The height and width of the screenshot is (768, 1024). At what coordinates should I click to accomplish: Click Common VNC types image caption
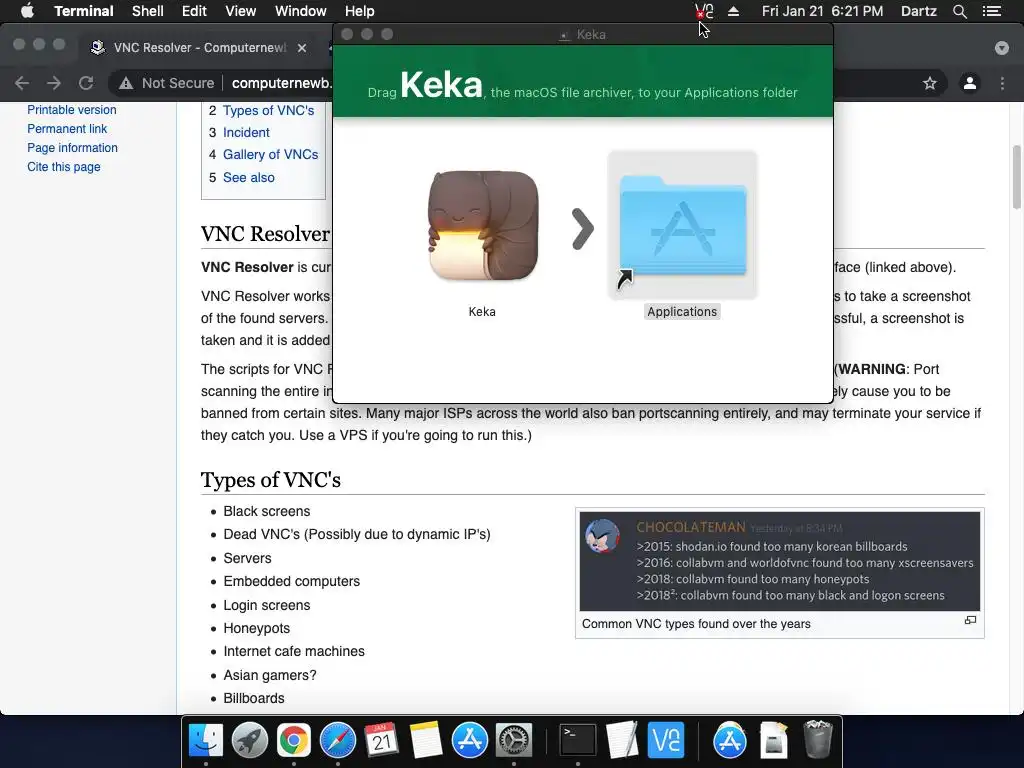pos(696,624)
